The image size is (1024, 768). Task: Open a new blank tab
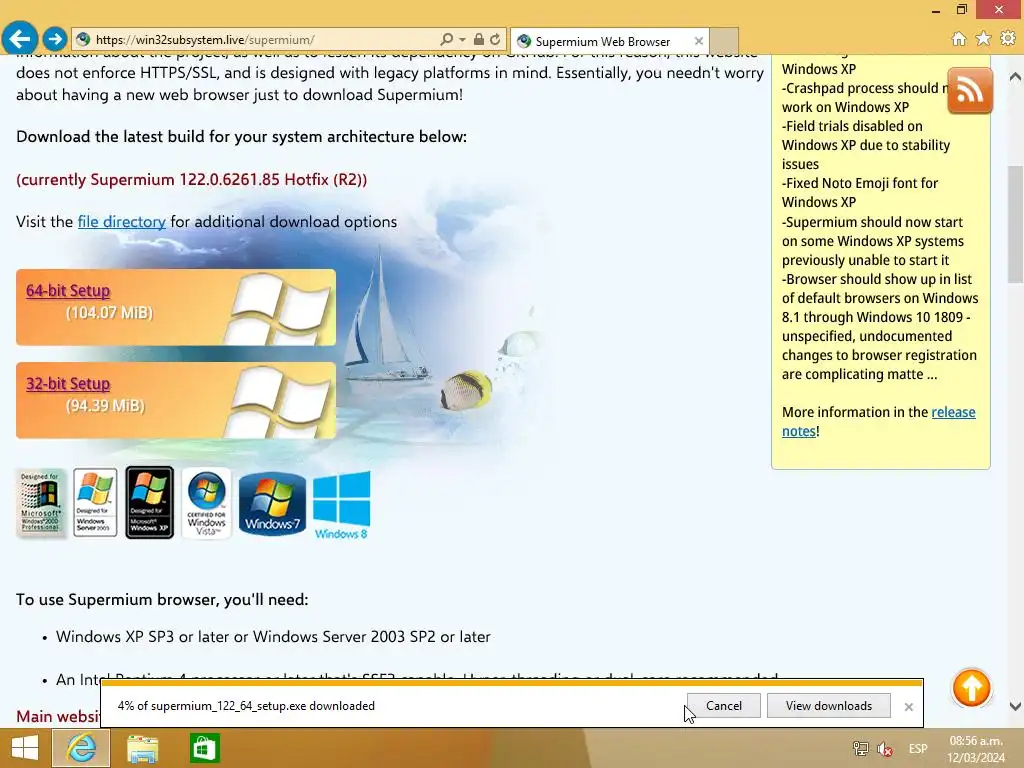tap(724, 41)
